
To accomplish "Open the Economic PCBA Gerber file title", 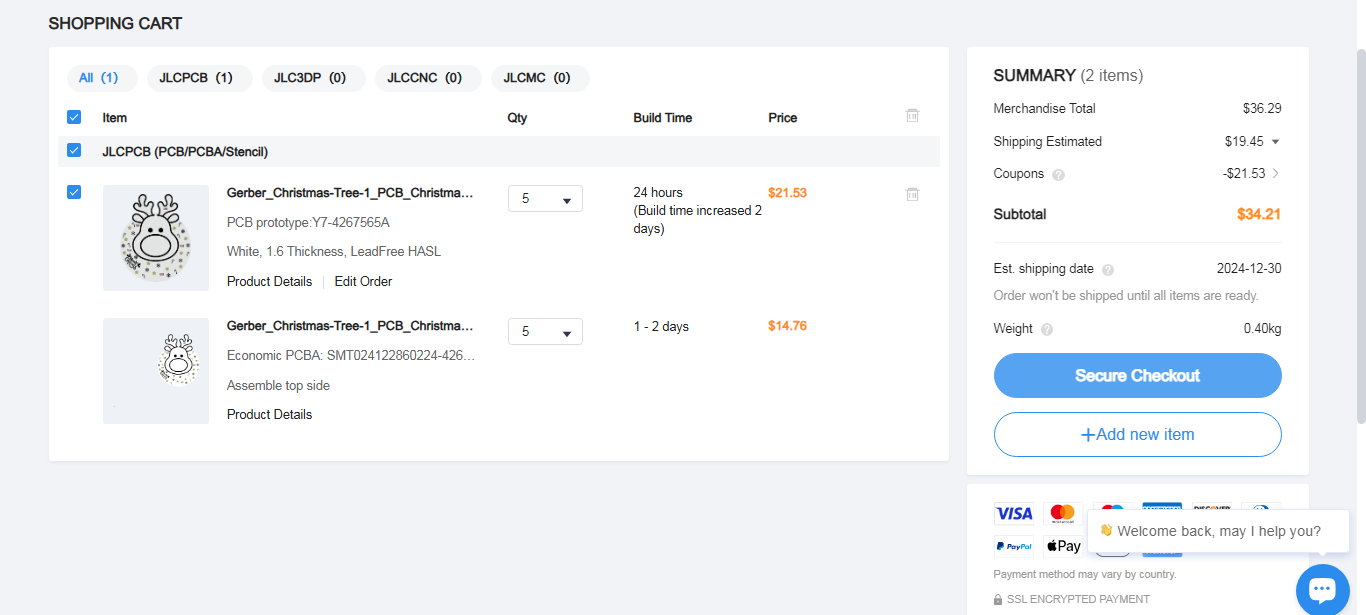I will click(350, 326).
